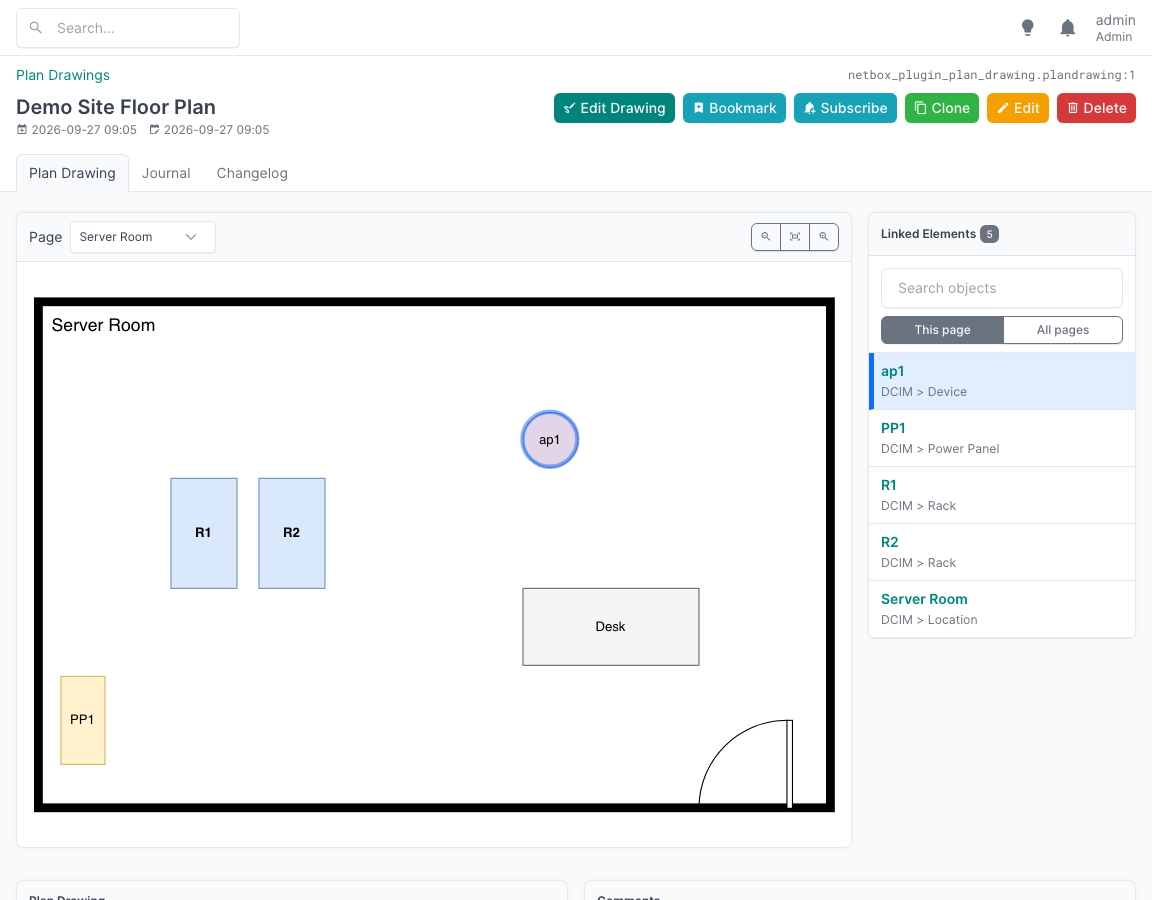This screenshot has height=900, width=1152.
Task: Focus the Search objects field
Action: tap(1001, 288)
